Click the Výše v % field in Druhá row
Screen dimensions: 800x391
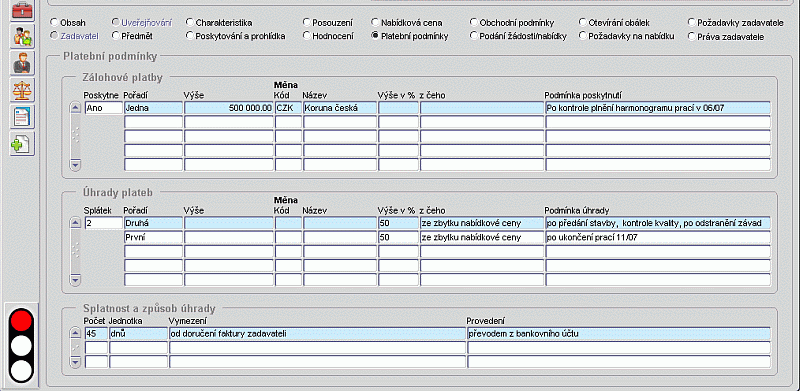(398, 223)
